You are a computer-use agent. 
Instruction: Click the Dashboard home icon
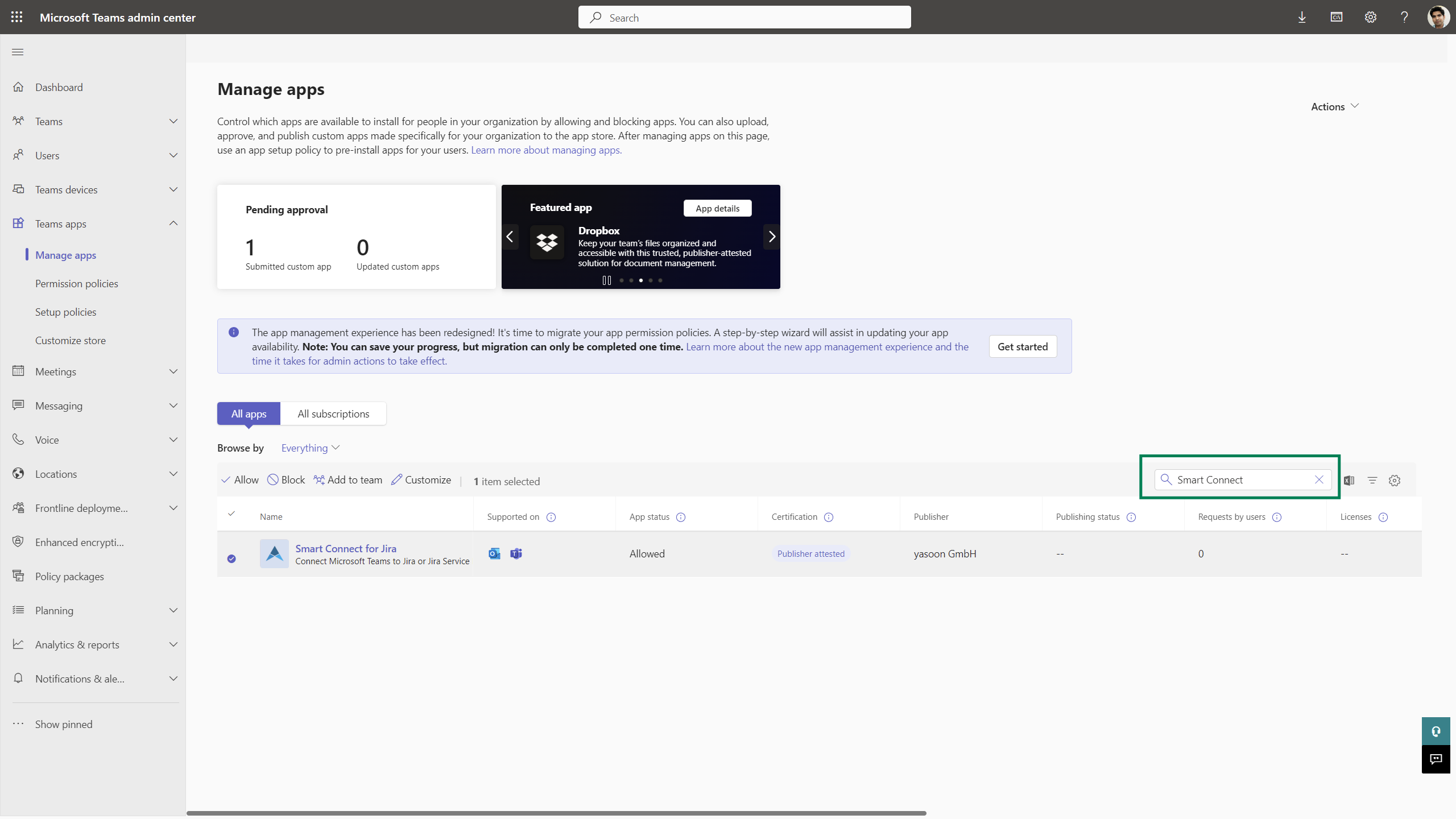coord(18,86)
